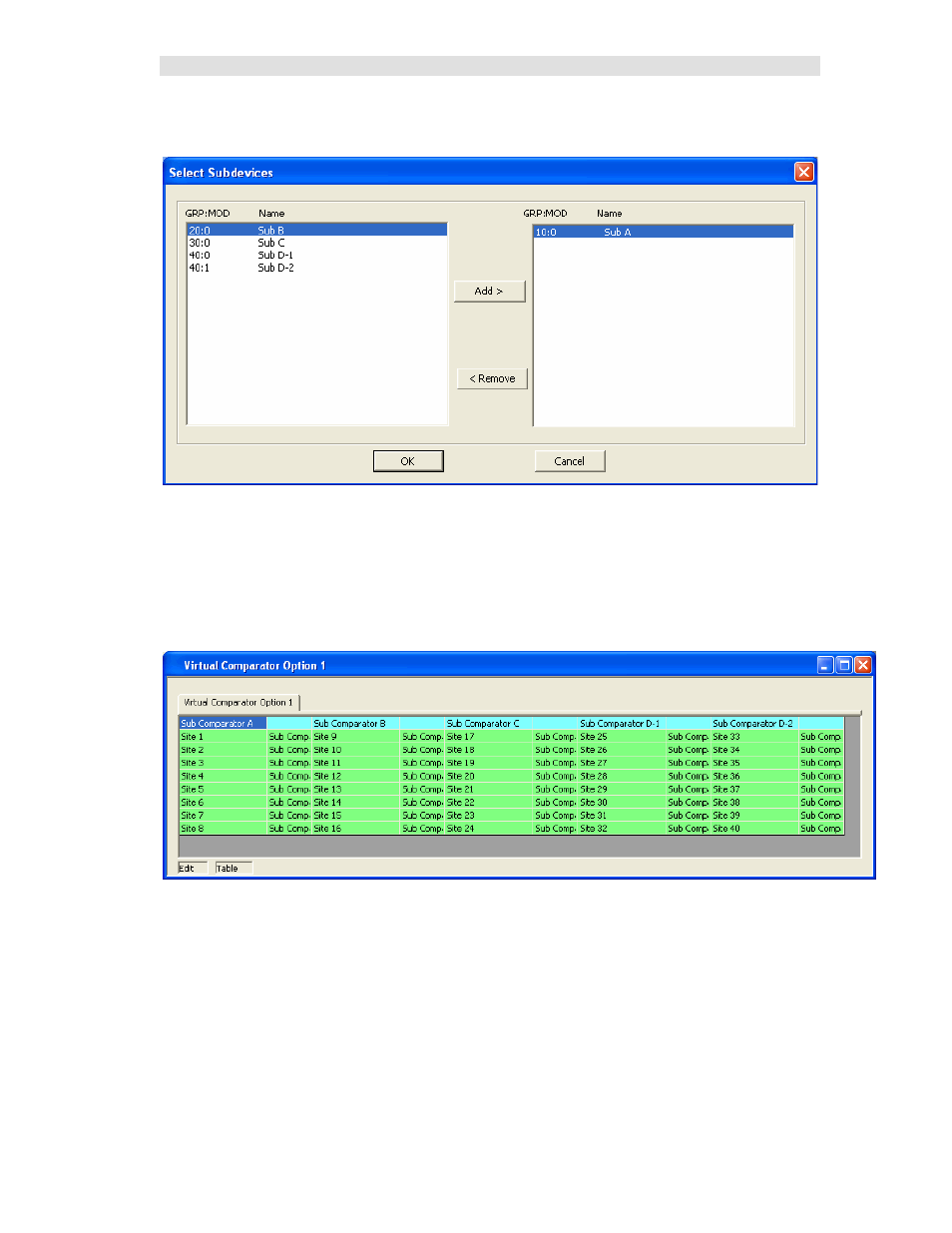Select the Site 33 cell
The image size is (952, 1233).
(x=754, y=737)
